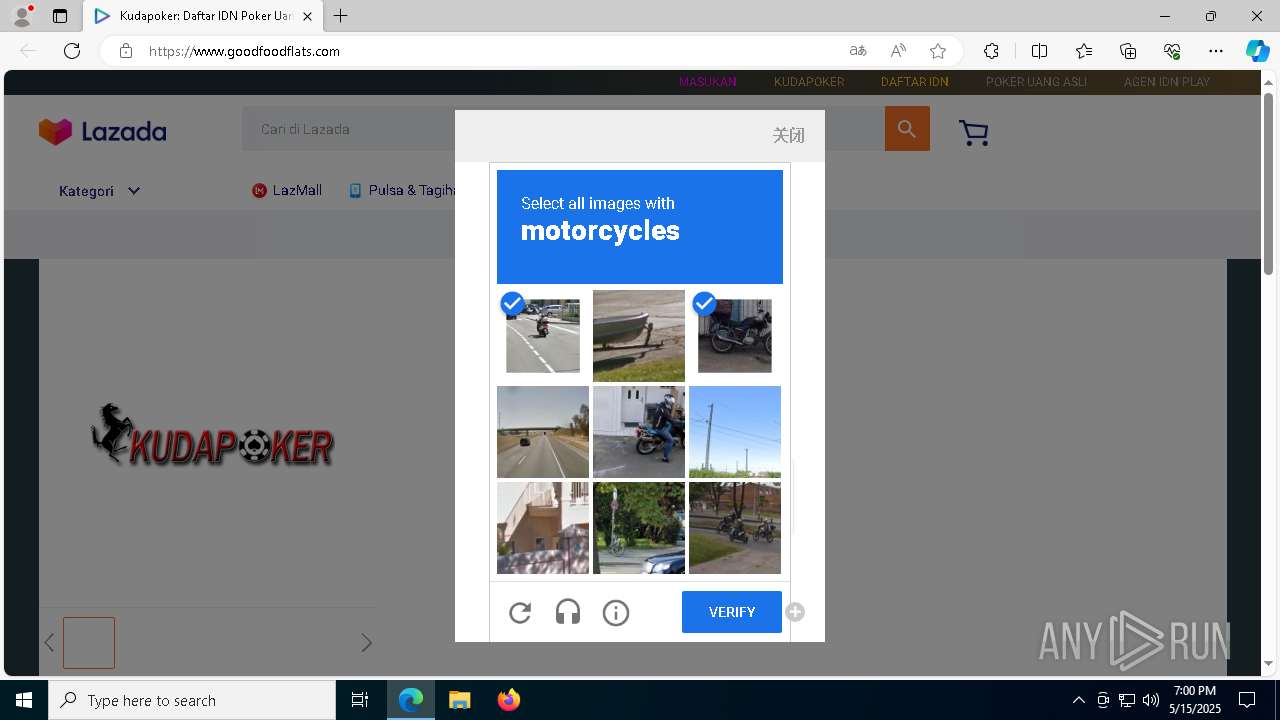This screenshot has width=1280, height=720.
Task: Open Task View on the taskbar
Action: pos(360,700)
